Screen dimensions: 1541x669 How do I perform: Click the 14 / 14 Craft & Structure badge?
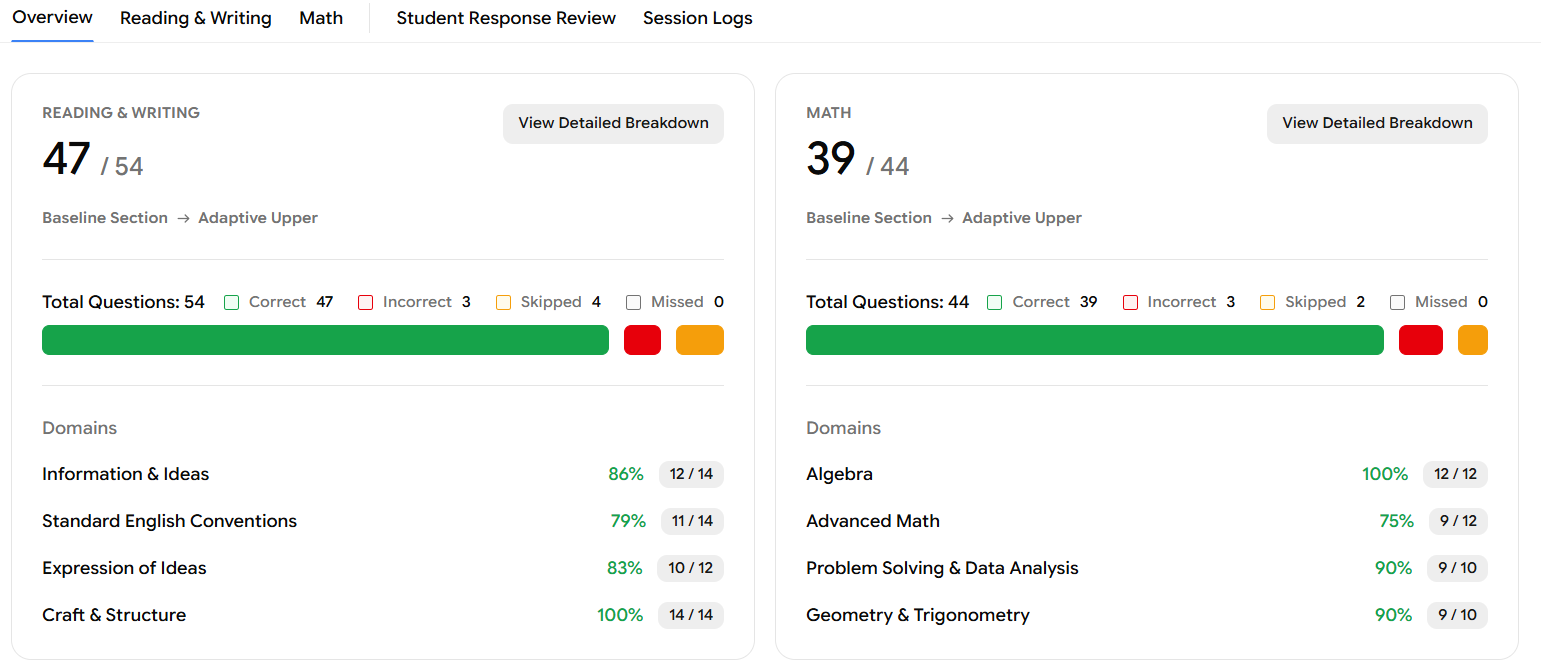point(691,615)
